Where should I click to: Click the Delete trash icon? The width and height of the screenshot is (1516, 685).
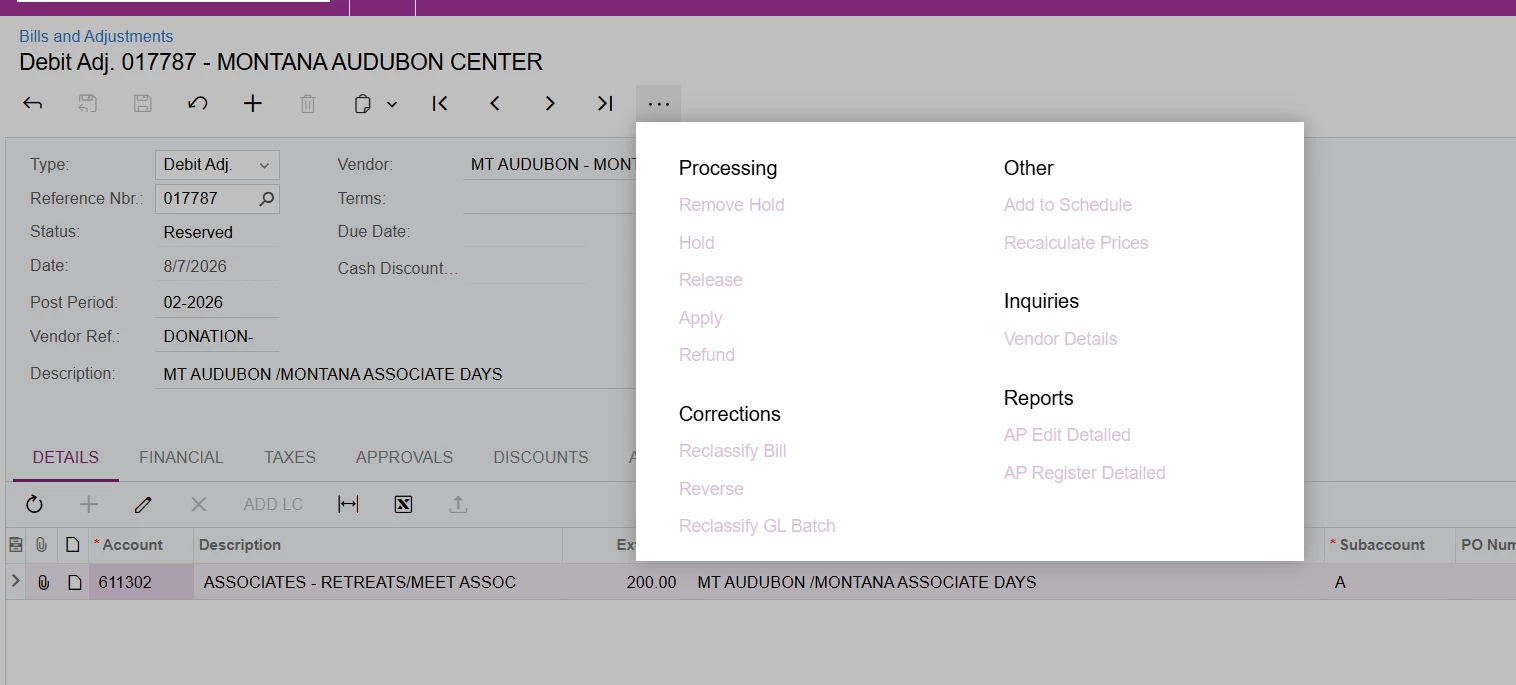click(308, 103)
